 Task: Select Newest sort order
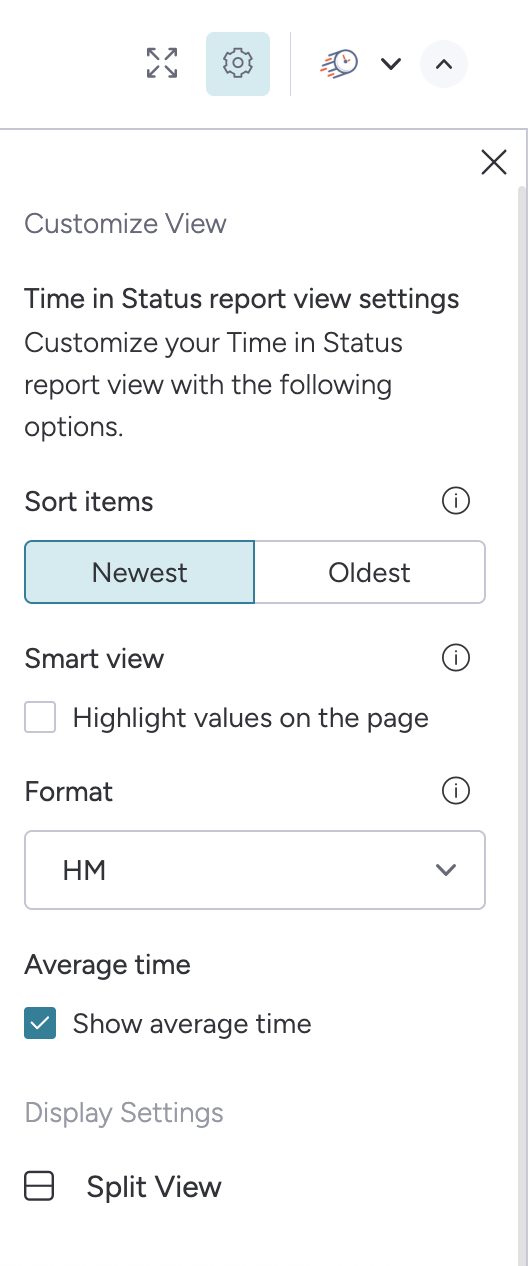pos(140,572)
